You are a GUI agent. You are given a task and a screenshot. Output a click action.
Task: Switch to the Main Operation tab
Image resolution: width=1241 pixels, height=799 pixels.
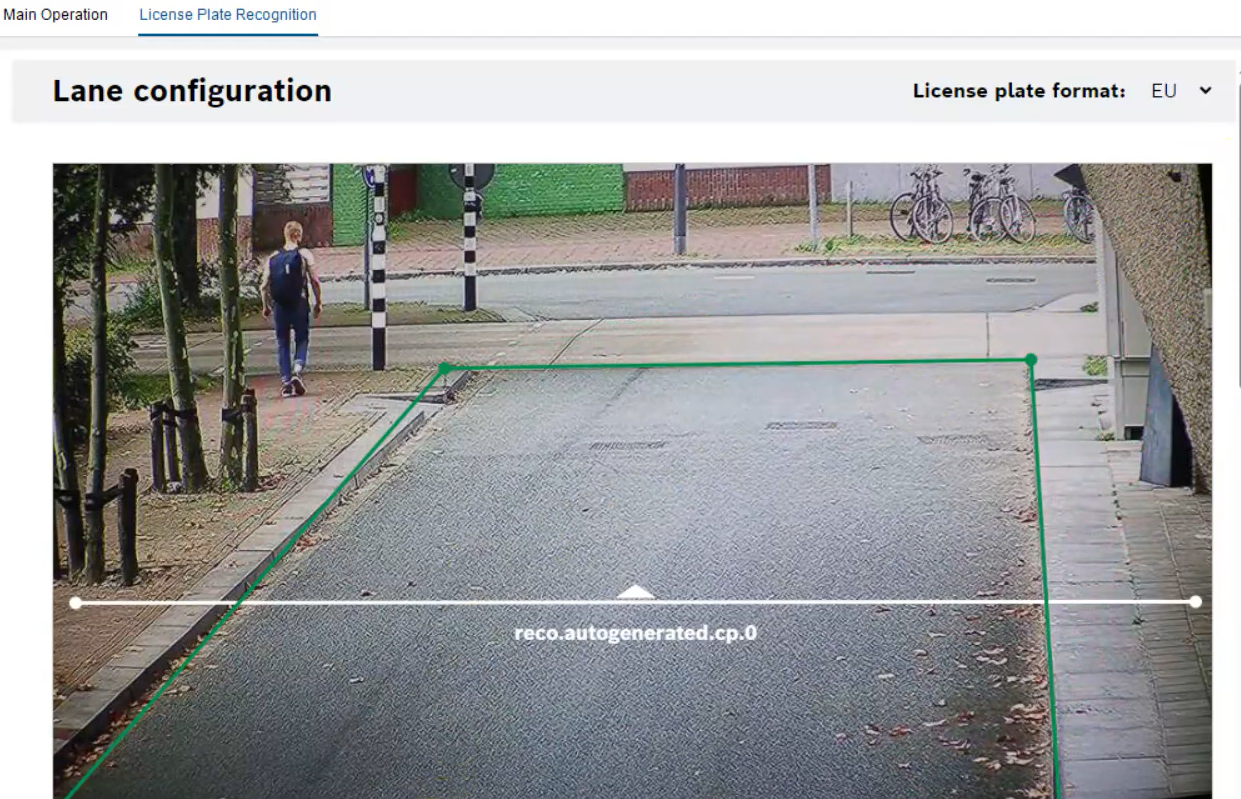[x=55, y=15]
